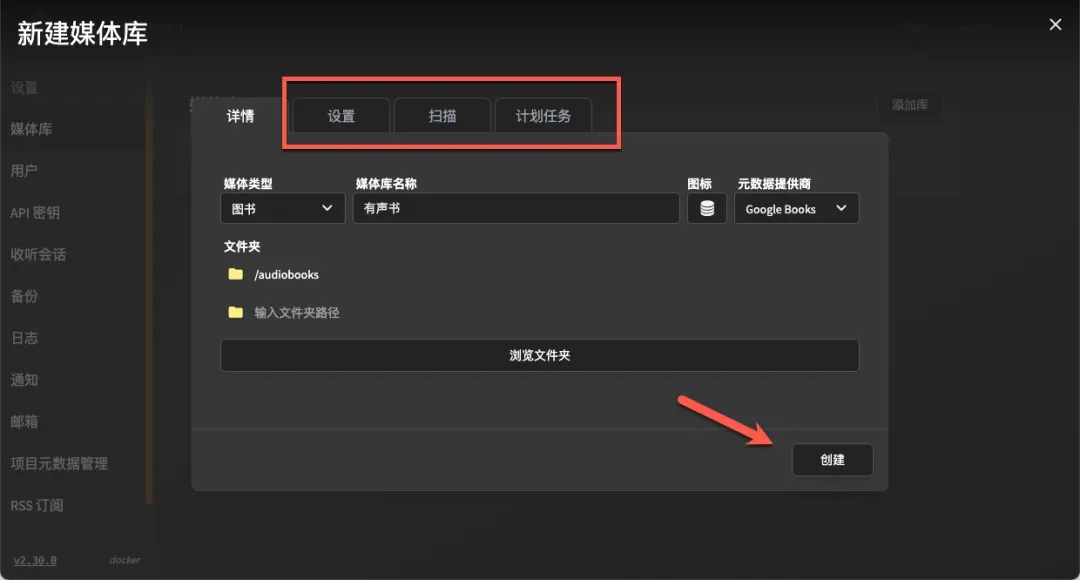Select API 密钥 in the sidebar
This screenshot has width=1080, height=580.
coord(35,213)
